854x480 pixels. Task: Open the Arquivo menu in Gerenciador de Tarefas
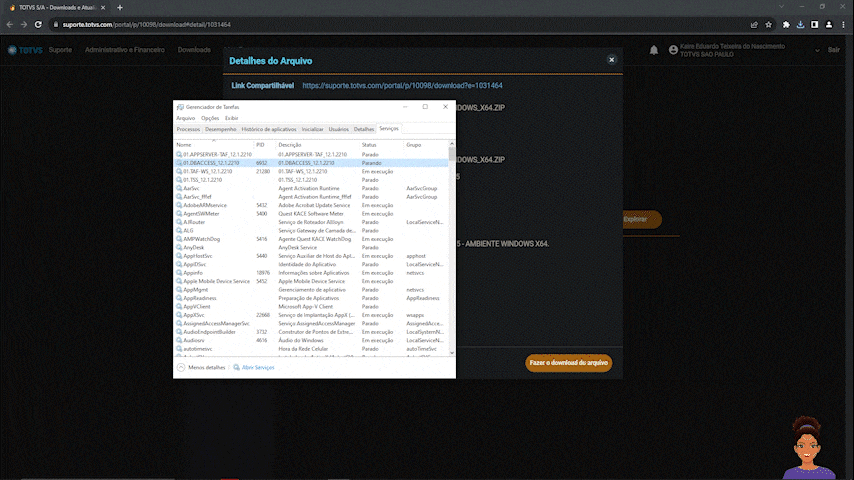coord(185,118)
